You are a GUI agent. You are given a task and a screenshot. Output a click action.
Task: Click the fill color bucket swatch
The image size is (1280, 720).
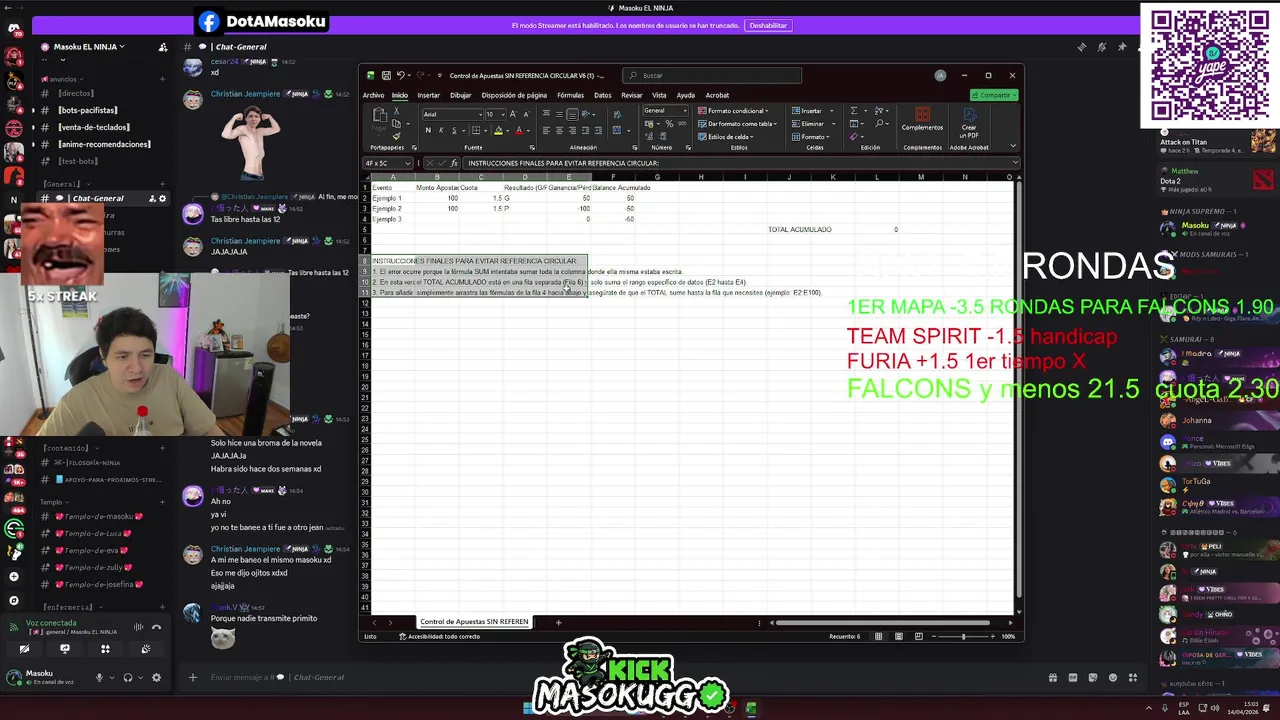pos(498,131)
